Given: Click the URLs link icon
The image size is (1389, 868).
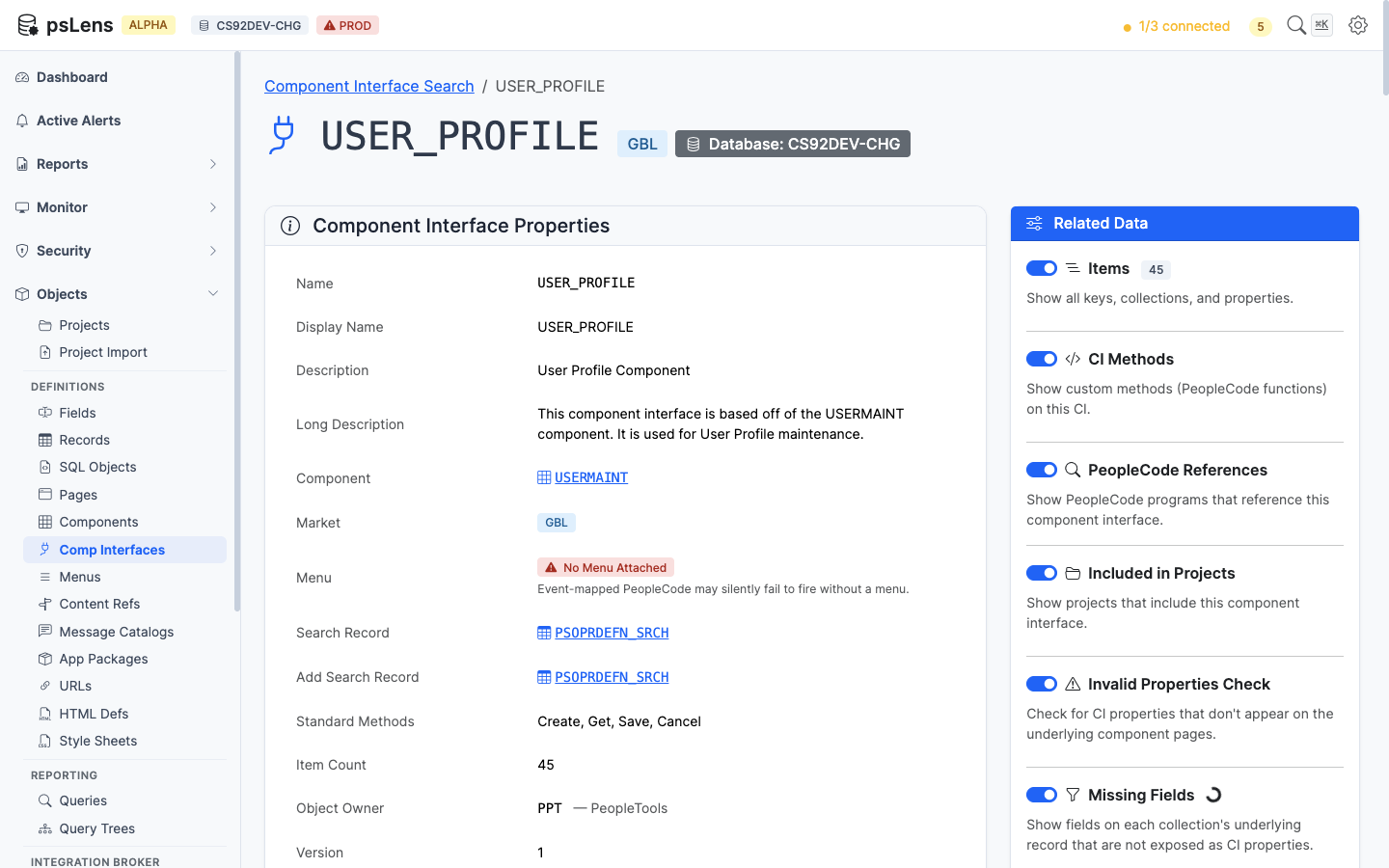Looking at the screenshot, I should tap(45, 686).
